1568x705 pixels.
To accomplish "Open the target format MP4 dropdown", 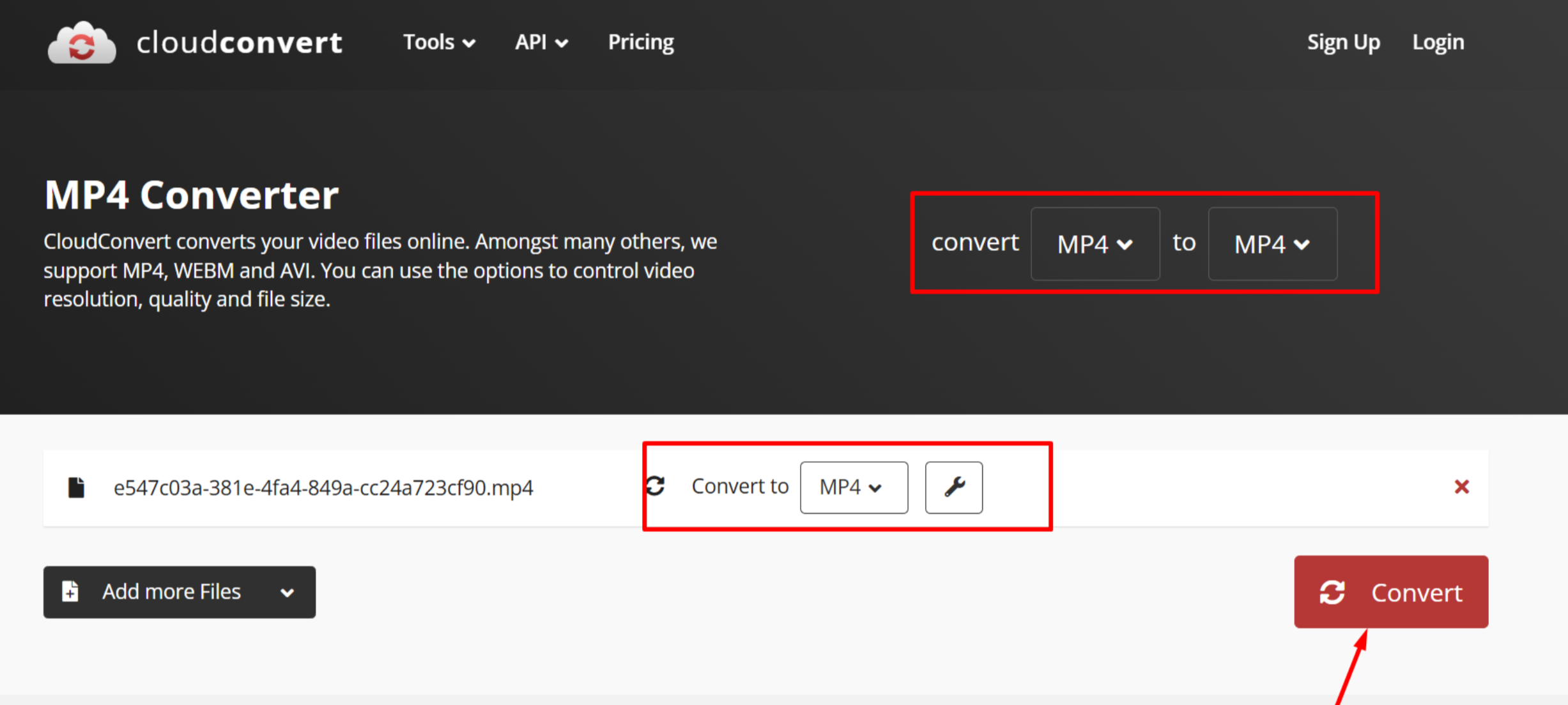I will coord(1272,244).
